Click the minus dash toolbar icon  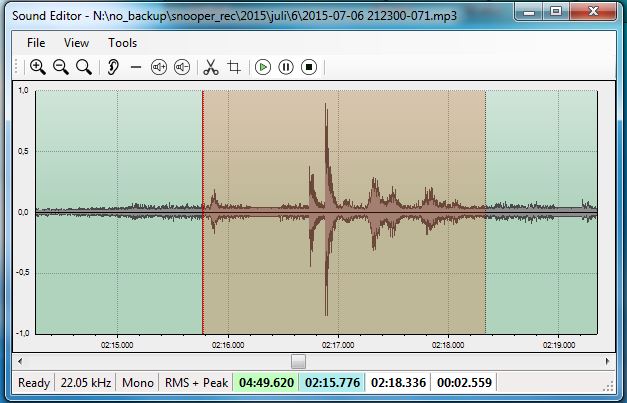[136, 67]
